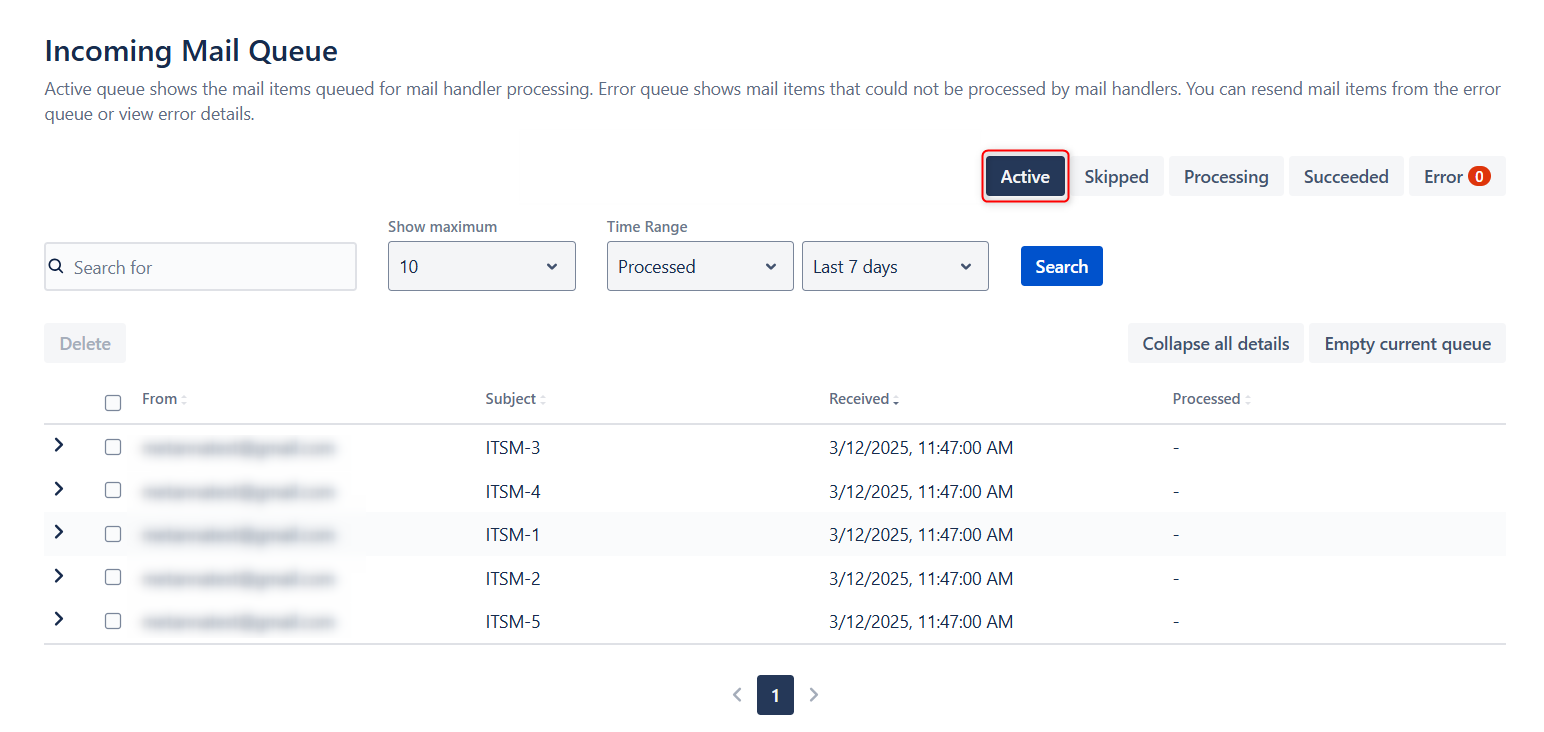Image resolution: width=1544 pixels, height=732 pixels.
Task: Sort by Subject column arrows
Action: click(543, 400)
